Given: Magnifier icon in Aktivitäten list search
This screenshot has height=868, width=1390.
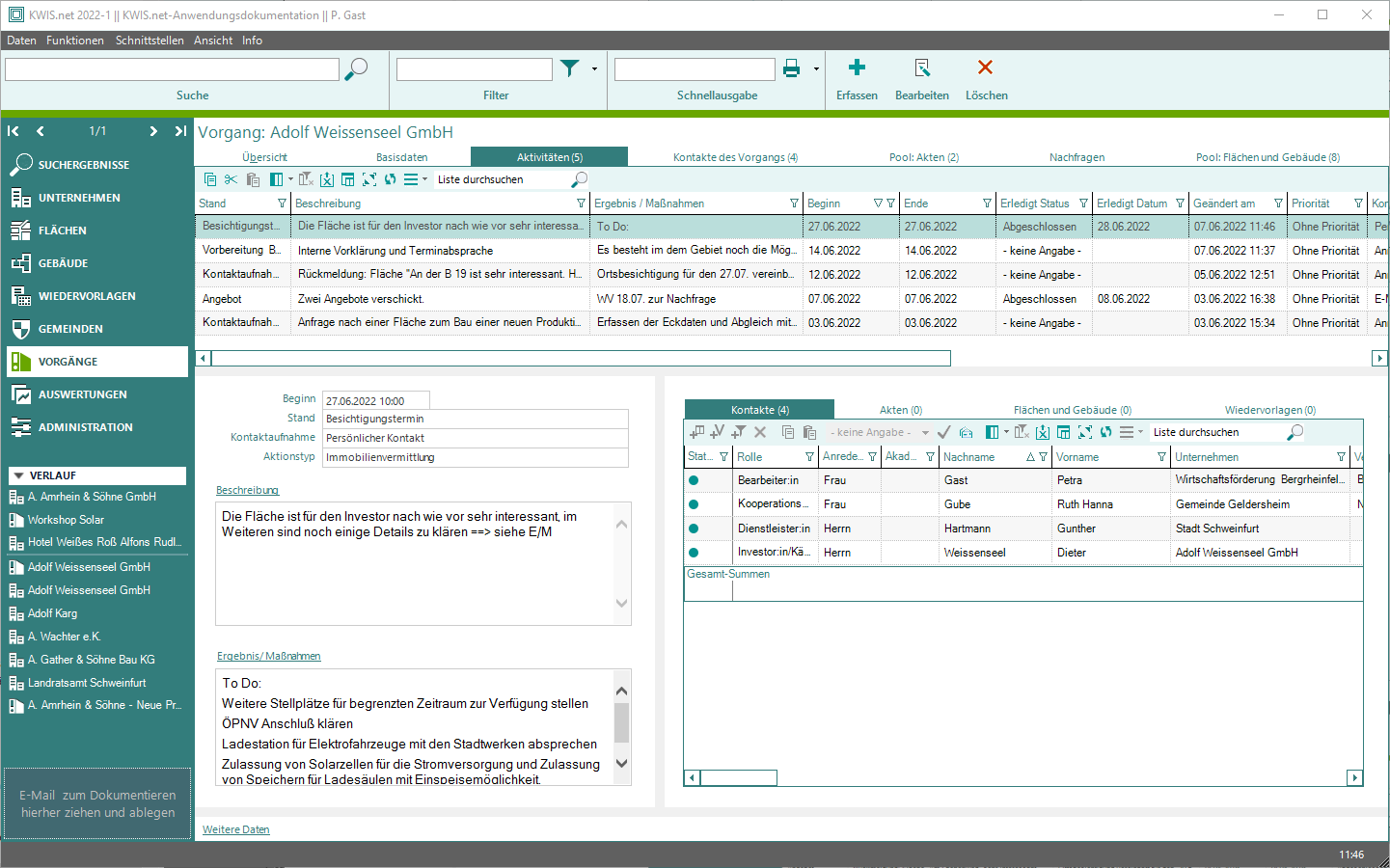Looking at the screenshot, I should 579,179.
